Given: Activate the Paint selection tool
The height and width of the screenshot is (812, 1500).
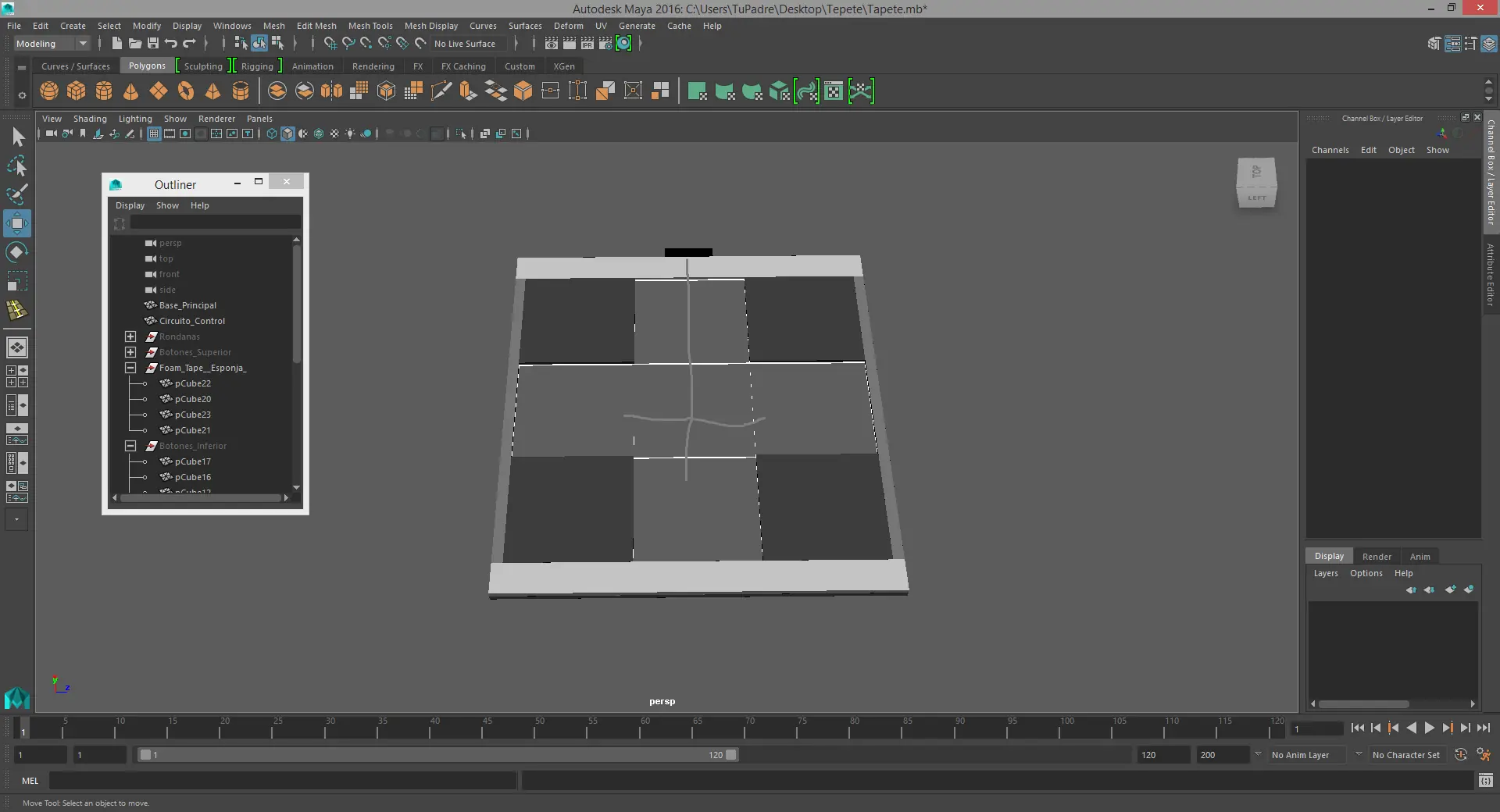Looking at the screenshot, I should pos(16,194).
